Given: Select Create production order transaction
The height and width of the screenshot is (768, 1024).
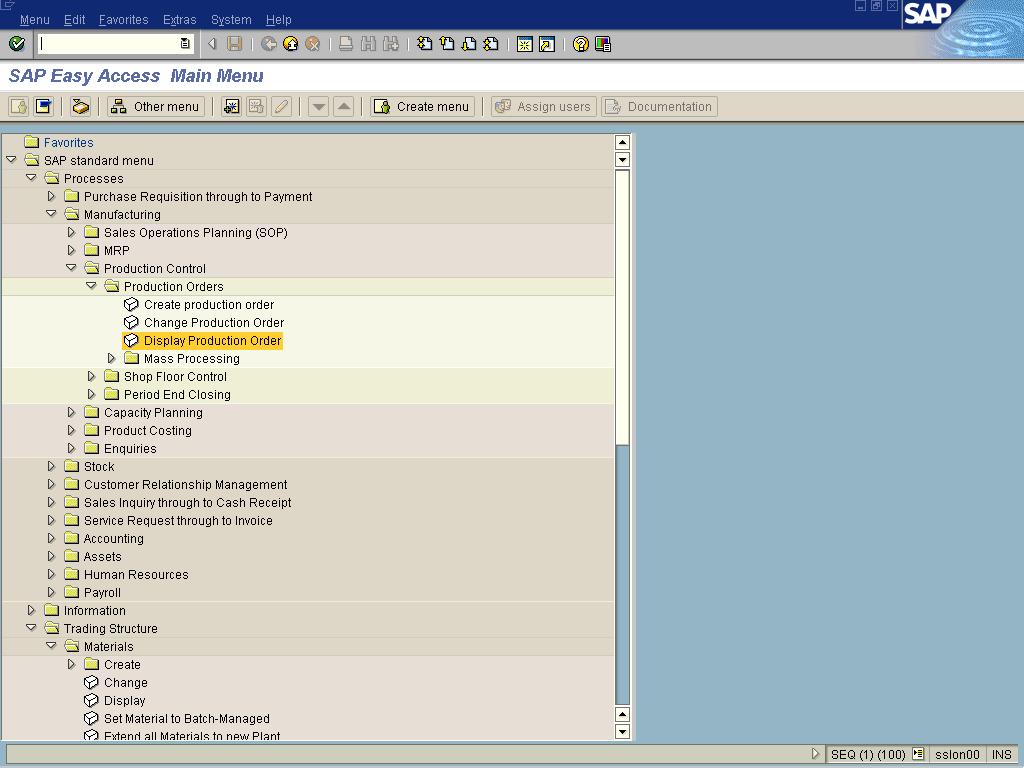Looking at the screenshot, I should click(x=208, y=305).
